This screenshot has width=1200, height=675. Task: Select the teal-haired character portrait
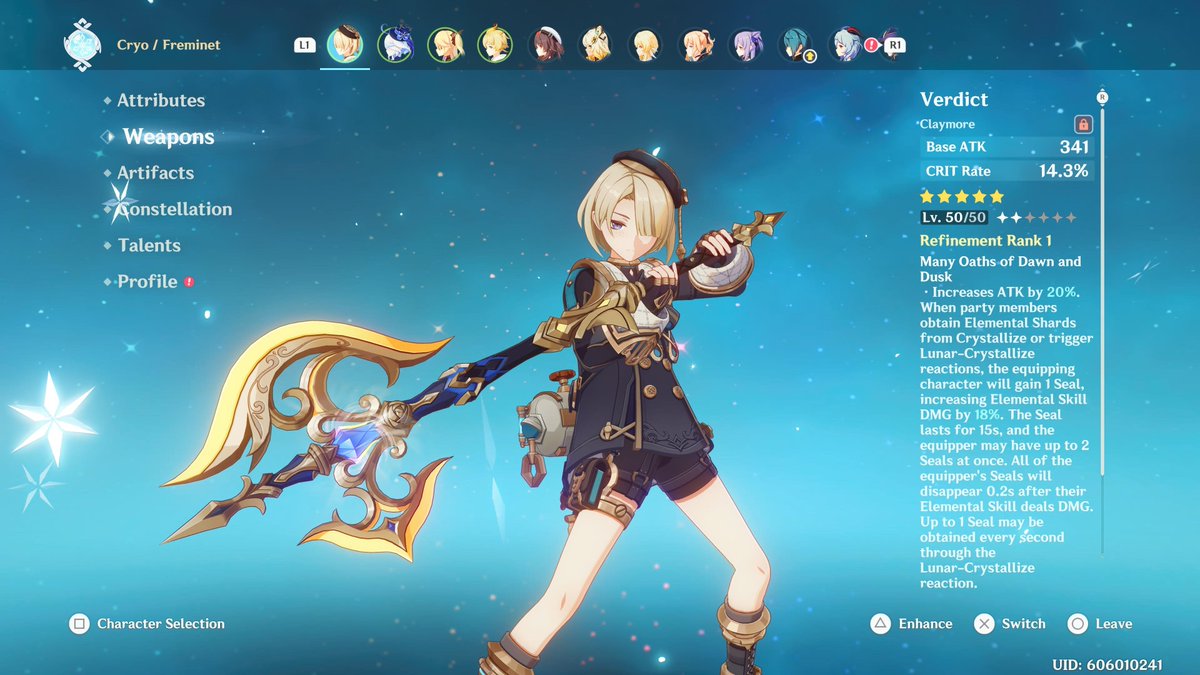[796, 45]
